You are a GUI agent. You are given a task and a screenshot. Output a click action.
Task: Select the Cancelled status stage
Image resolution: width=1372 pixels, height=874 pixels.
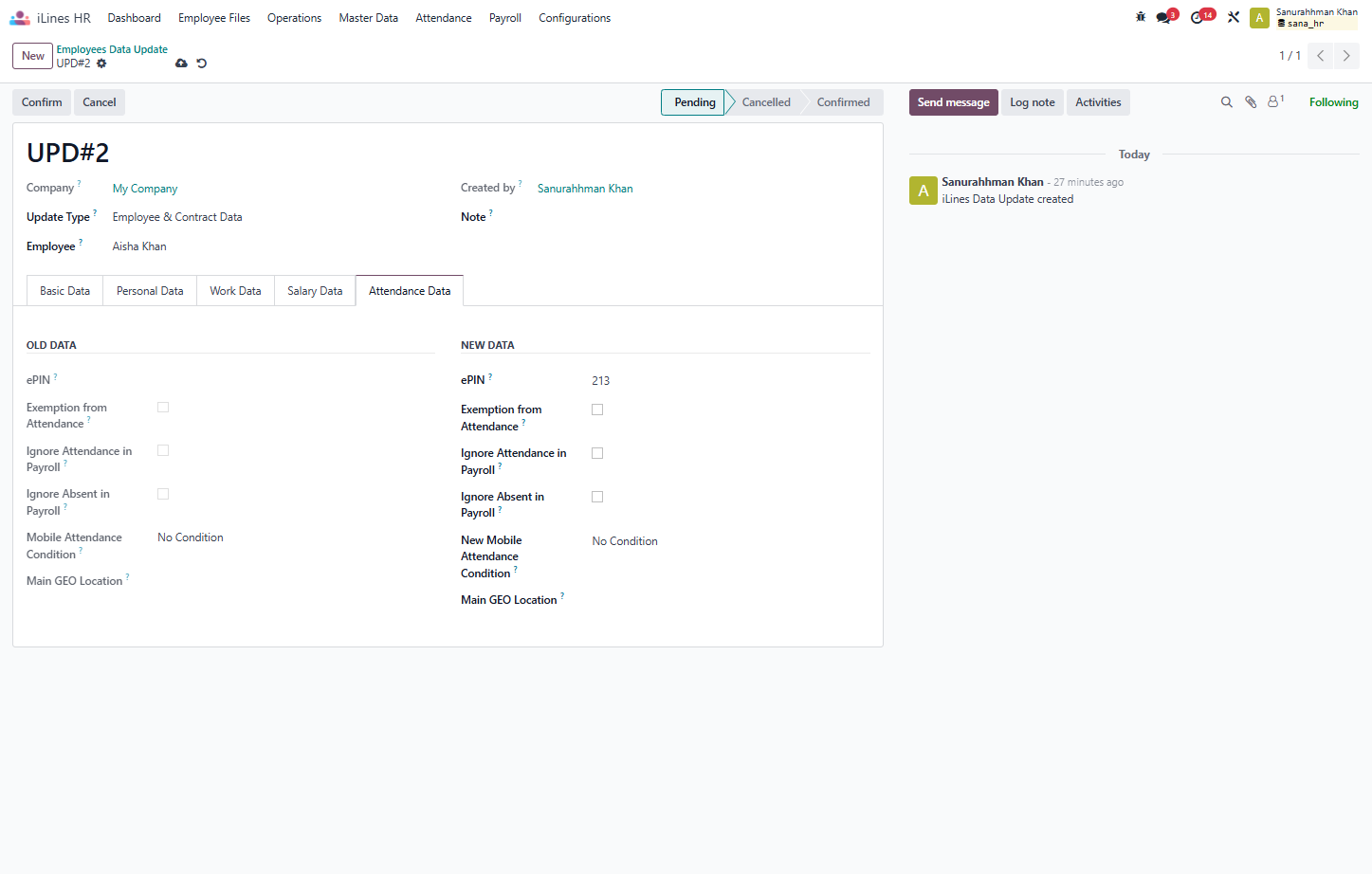[766, 102]
